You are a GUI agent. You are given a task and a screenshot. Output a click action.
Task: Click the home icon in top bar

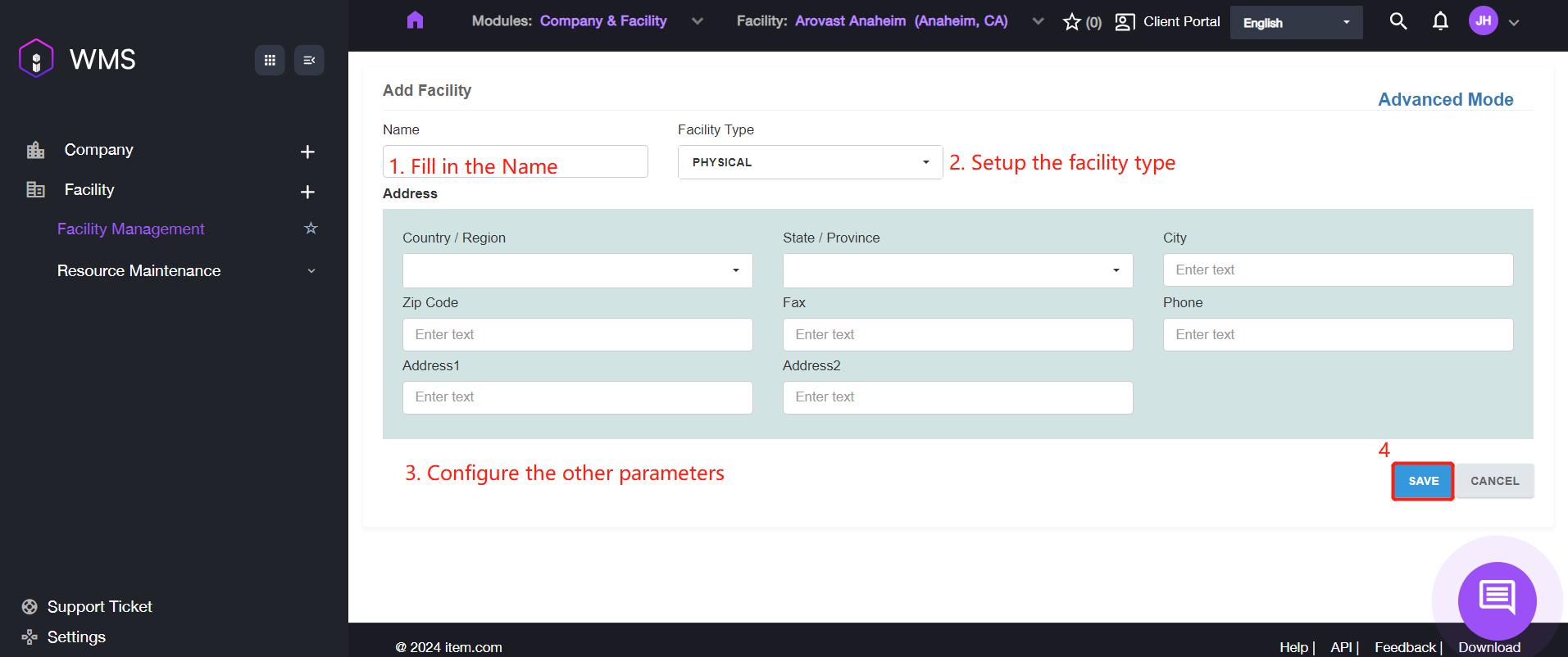415,20
